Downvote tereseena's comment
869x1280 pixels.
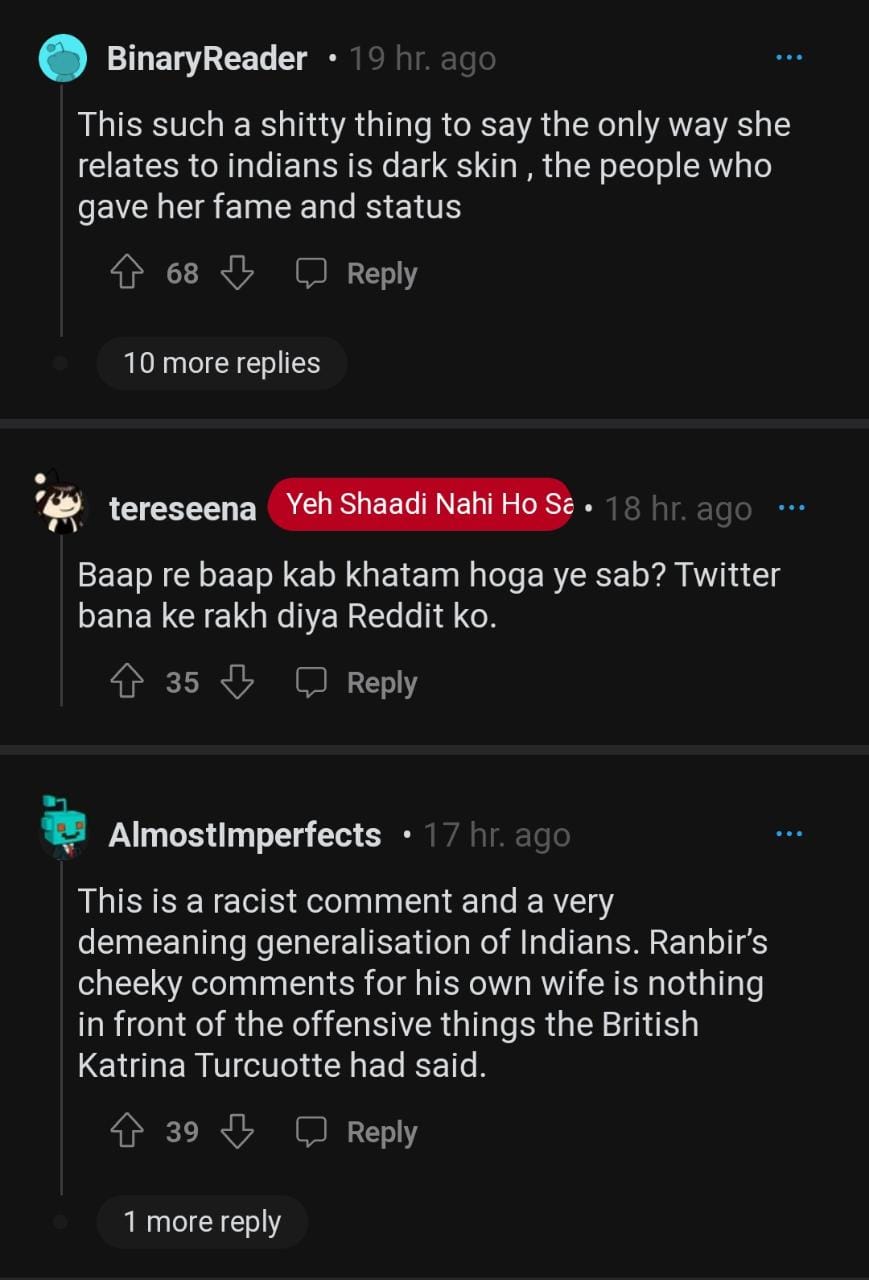[x=237, y=682]
